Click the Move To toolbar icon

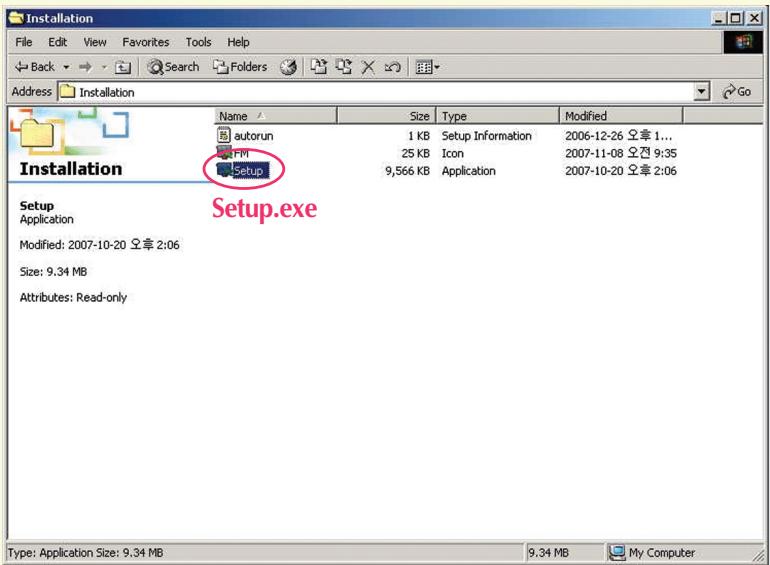tap(319, 67)
